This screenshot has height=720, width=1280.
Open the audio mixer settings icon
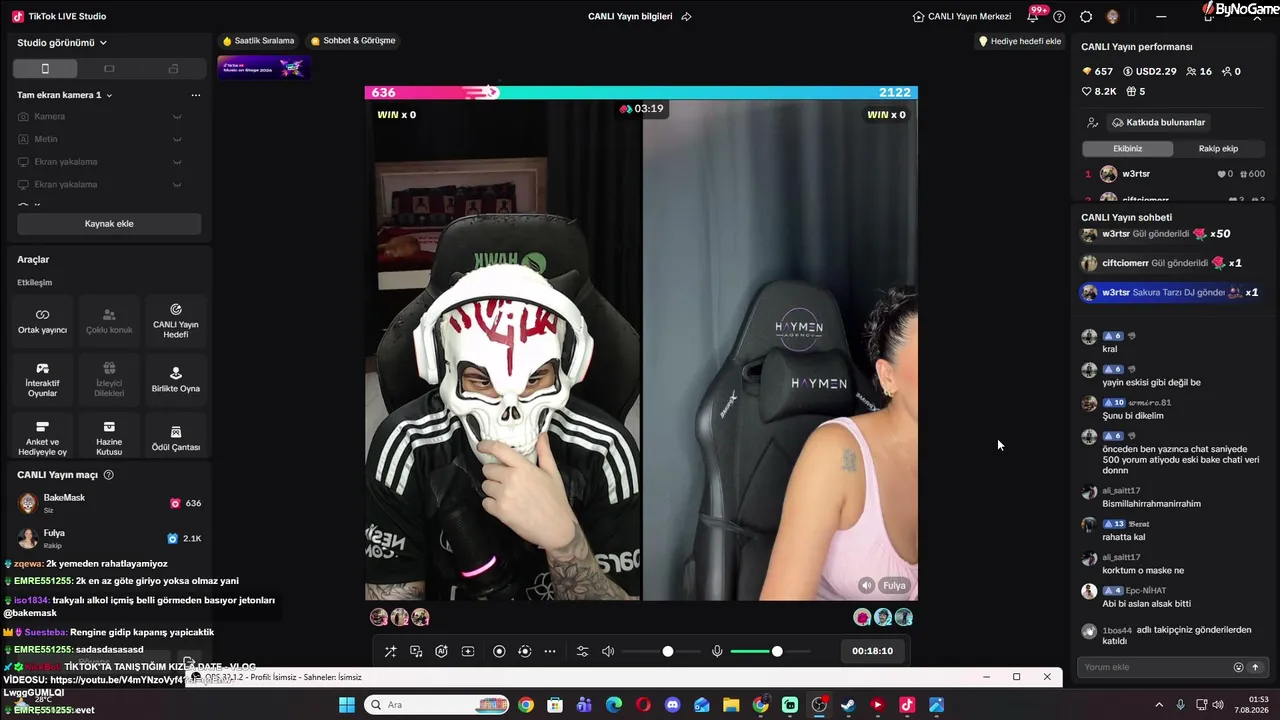[583, 651]
